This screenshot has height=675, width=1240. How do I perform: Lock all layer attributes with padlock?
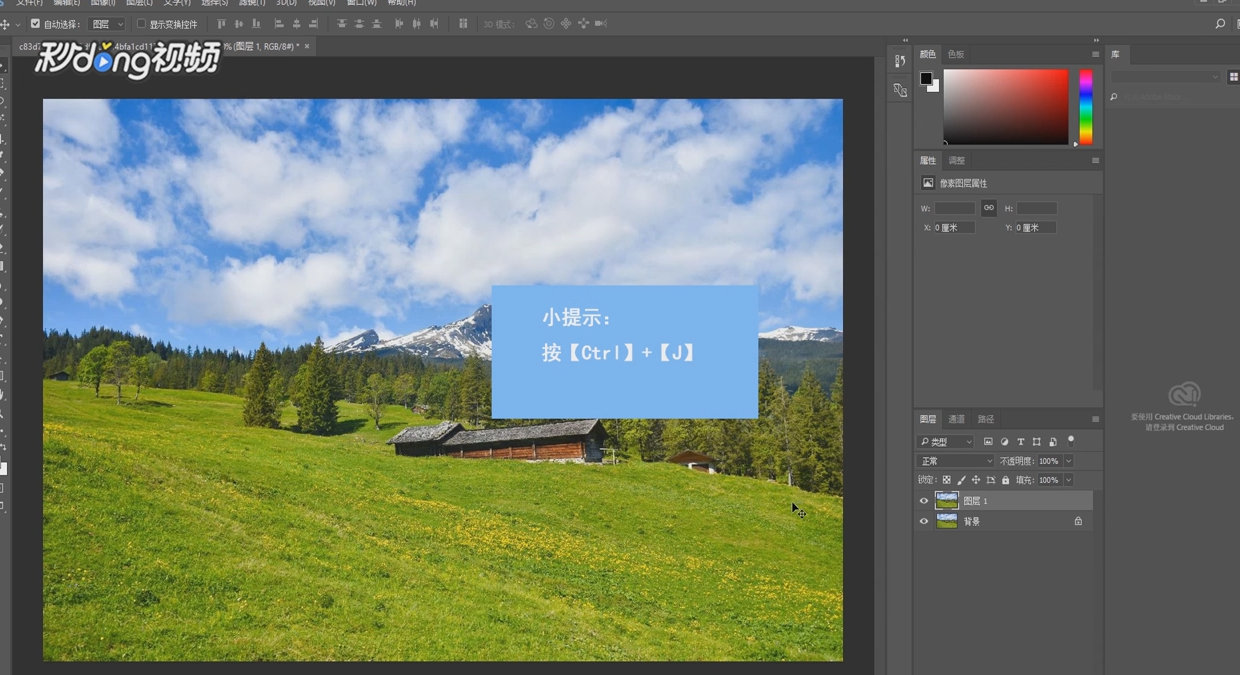tap(1005, 480)
